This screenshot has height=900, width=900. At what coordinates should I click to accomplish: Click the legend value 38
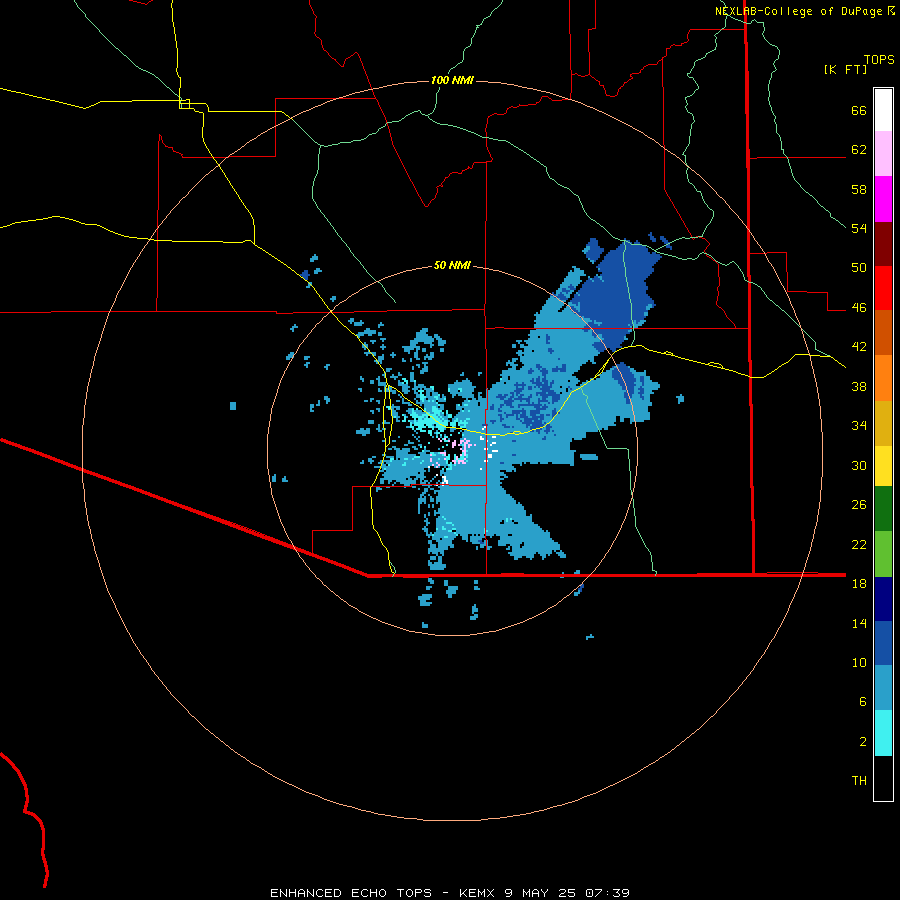tap(859, 386)
